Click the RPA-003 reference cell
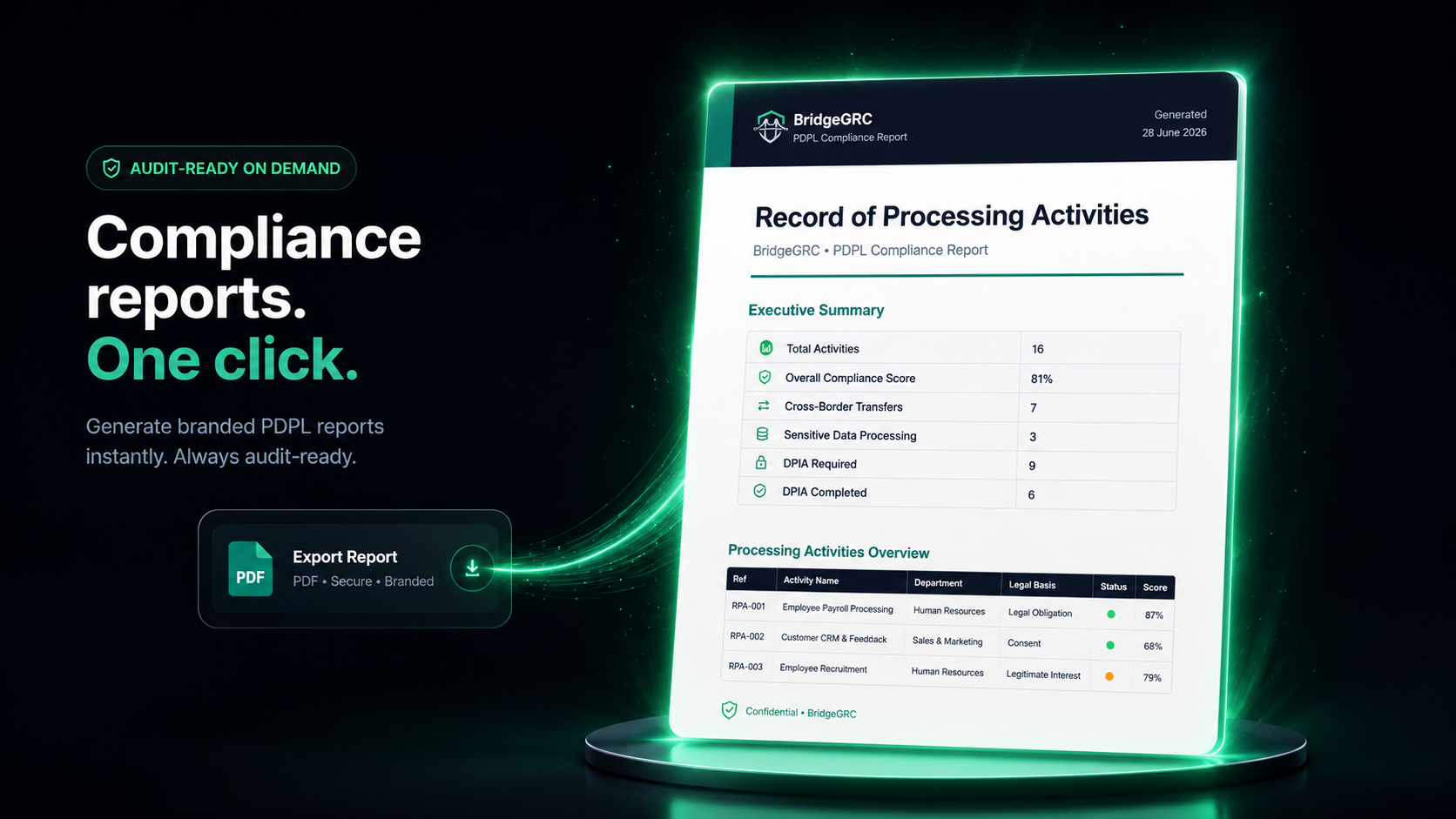Image resolution: width=1456 pixels, height=819 pixels. (x=745, y=667)
